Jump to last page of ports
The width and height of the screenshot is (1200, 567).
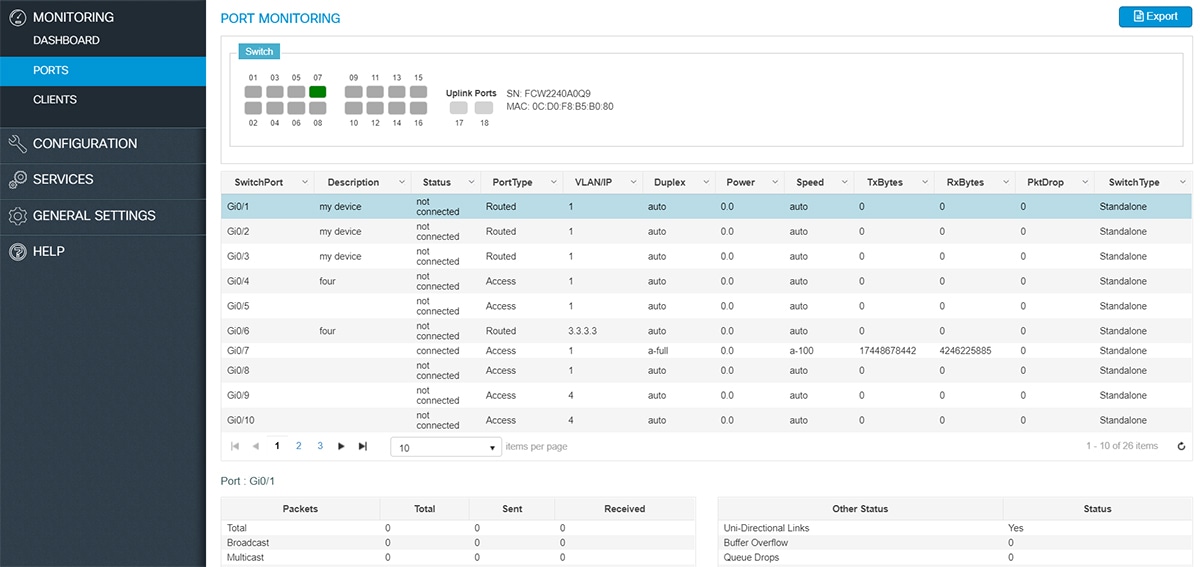(363, 446)
